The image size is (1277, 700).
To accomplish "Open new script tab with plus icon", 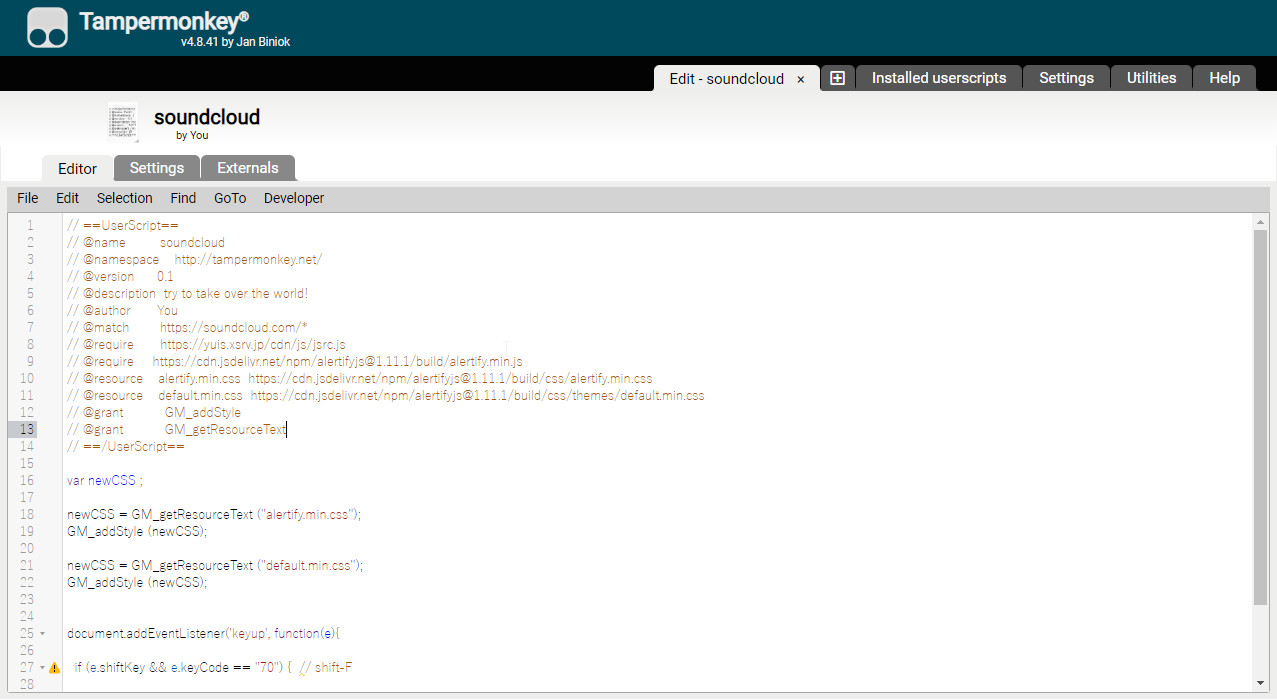I will [837, 78].
